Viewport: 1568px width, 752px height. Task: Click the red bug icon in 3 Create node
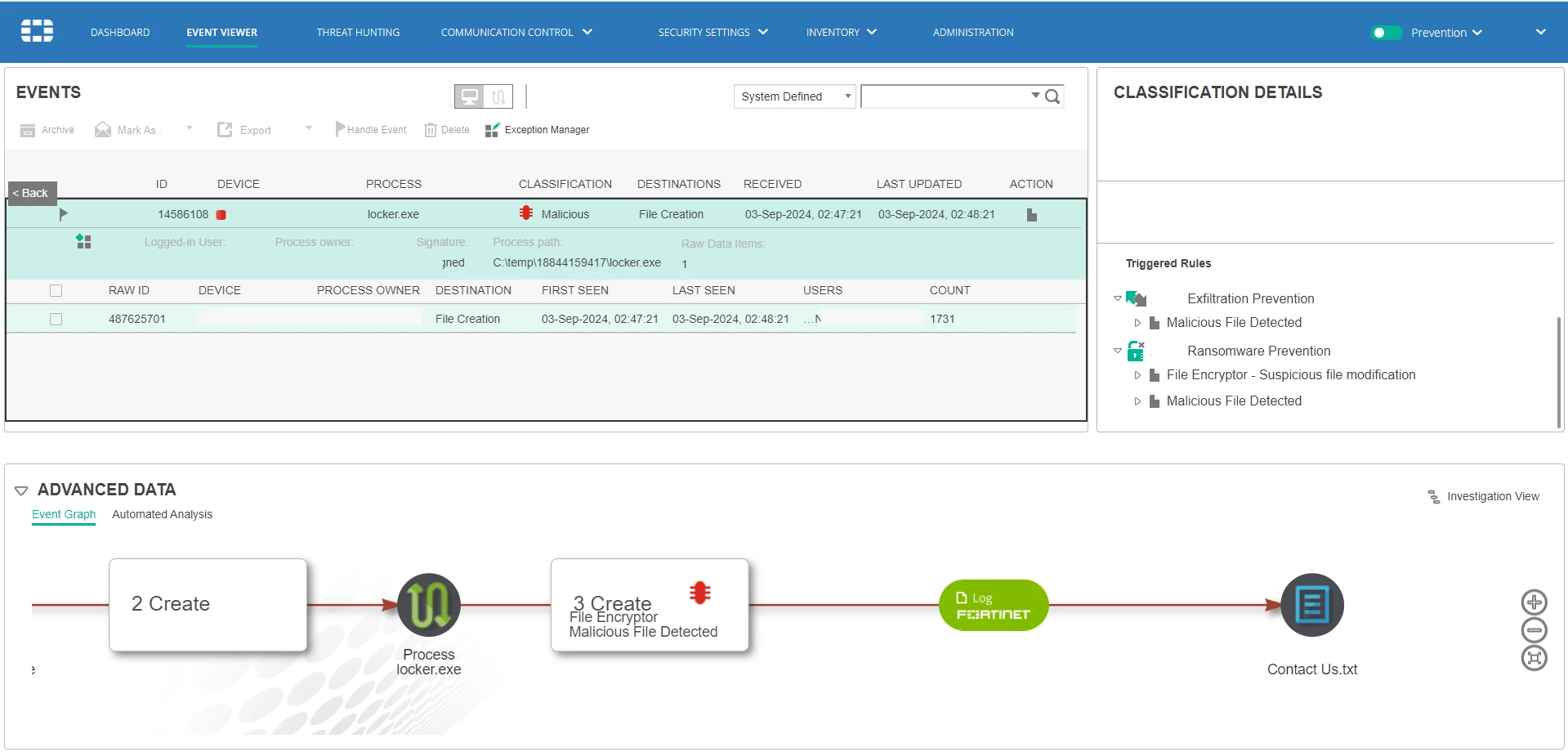coord(699,593)
